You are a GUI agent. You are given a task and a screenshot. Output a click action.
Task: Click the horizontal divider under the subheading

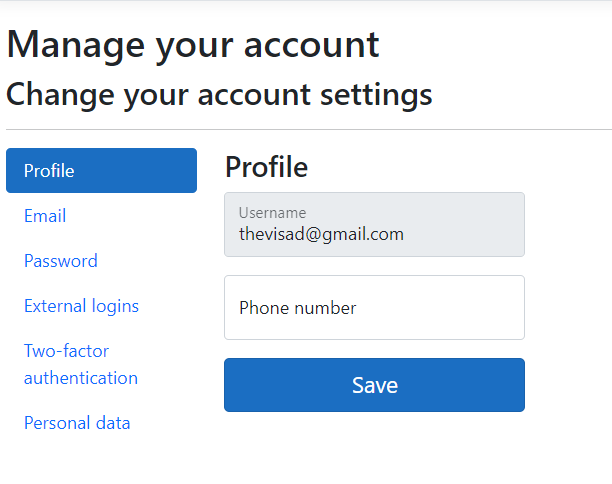pos(308,130)
